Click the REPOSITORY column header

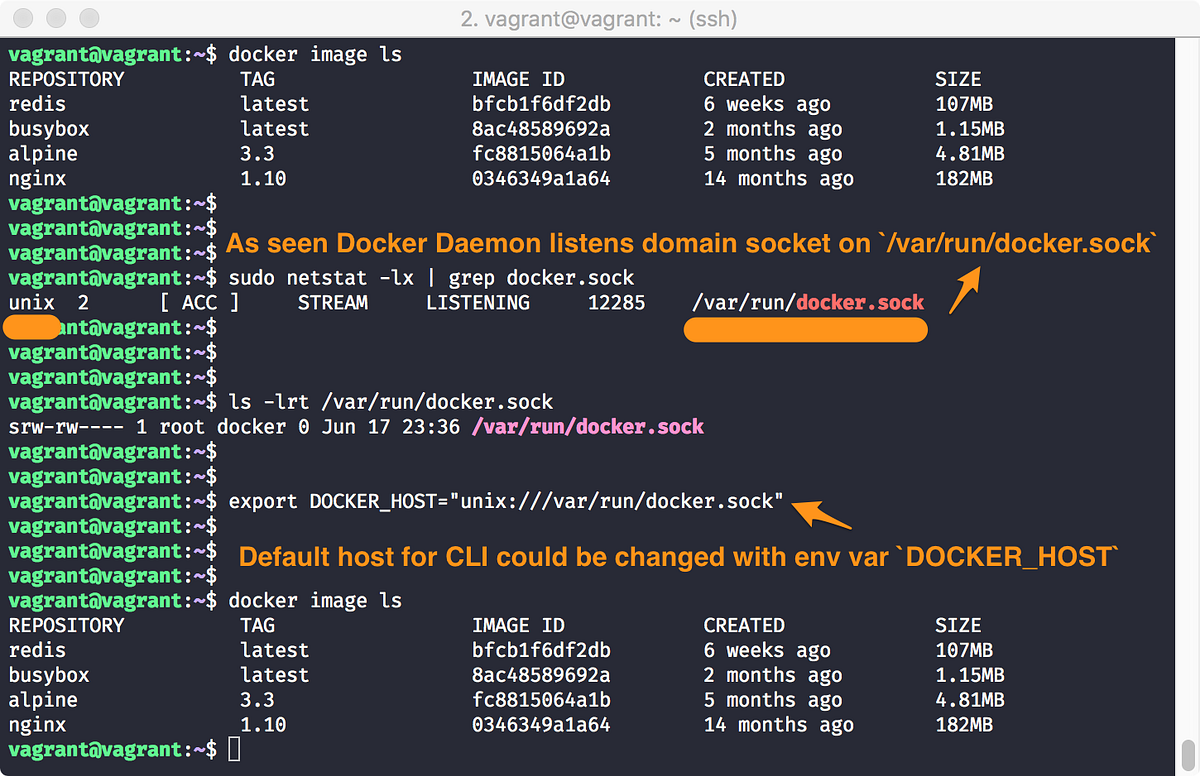[66, 79]
